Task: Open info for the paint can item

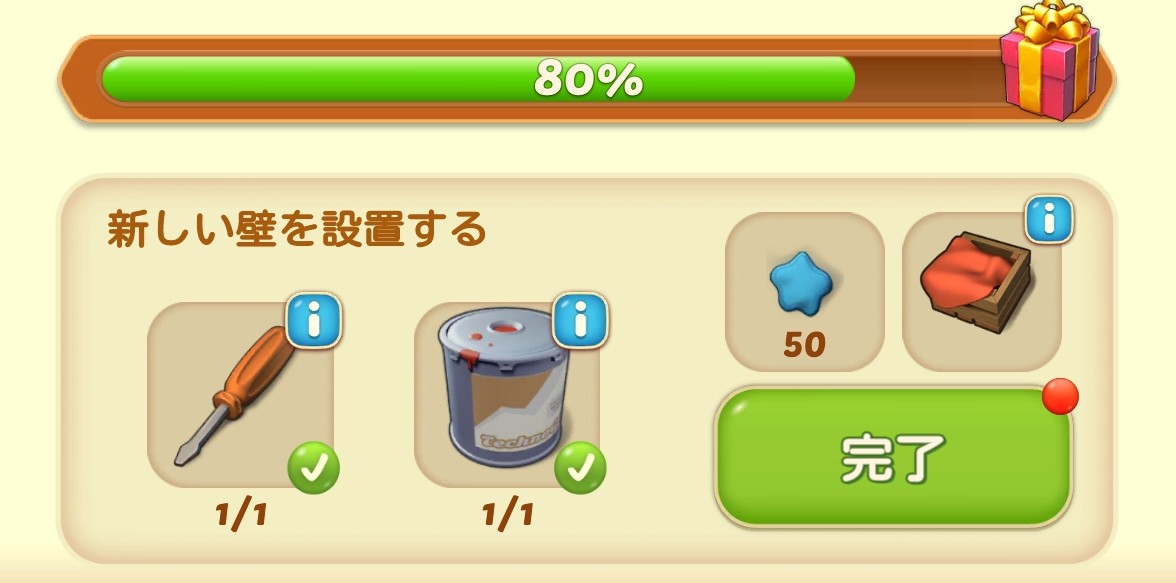Action: click(579, 320)
